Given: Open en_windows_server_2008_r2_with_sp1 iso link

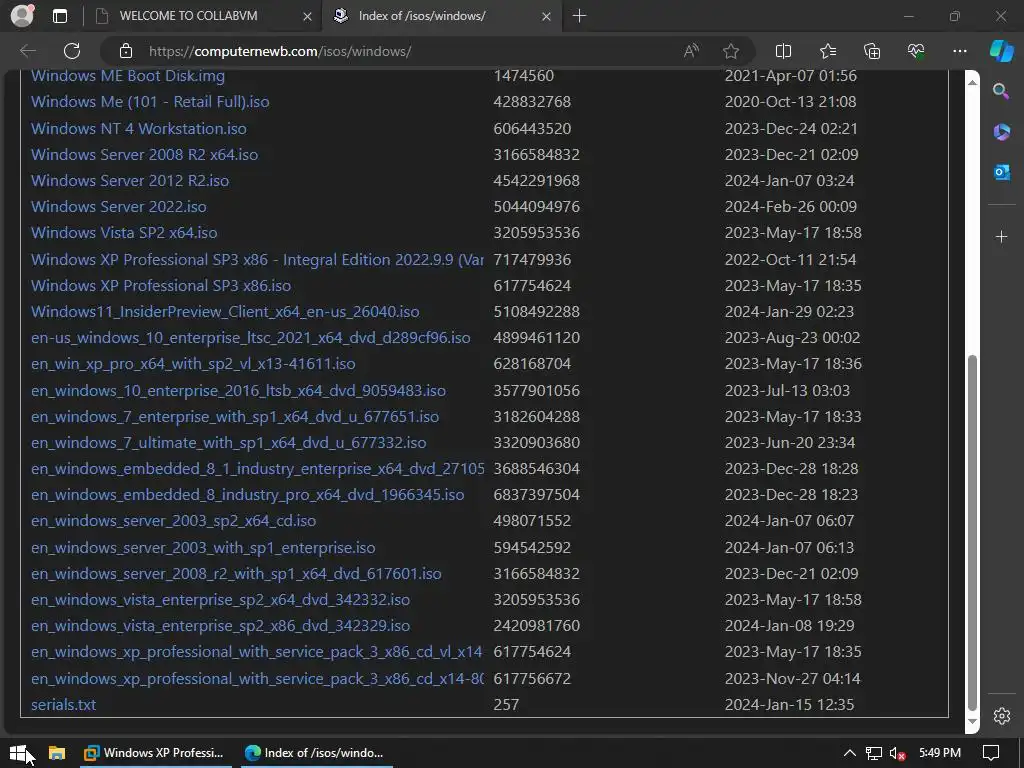Looking at the screenshot, I should [x=236, y=575].
